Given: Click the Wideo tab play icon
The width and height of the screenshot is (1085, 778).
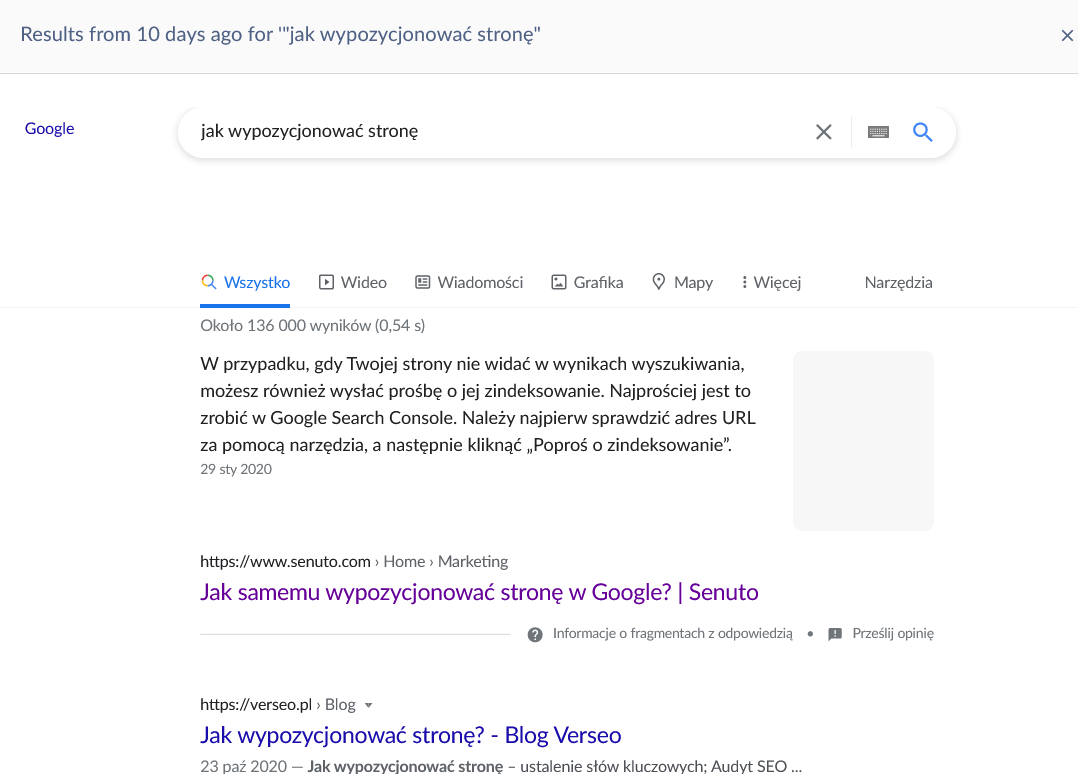Looking at the screenshot, I should coord(326,282).
